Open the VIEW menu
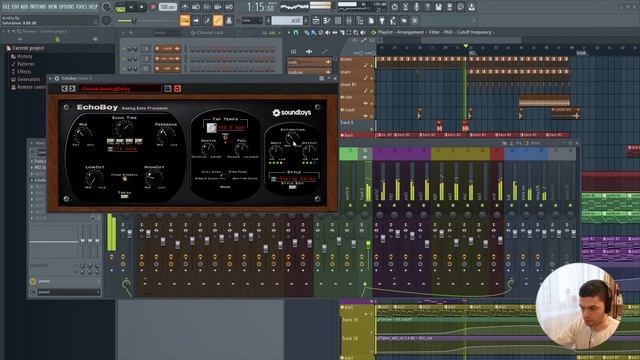This screenshot has width=640, height=360. [52, 7]
